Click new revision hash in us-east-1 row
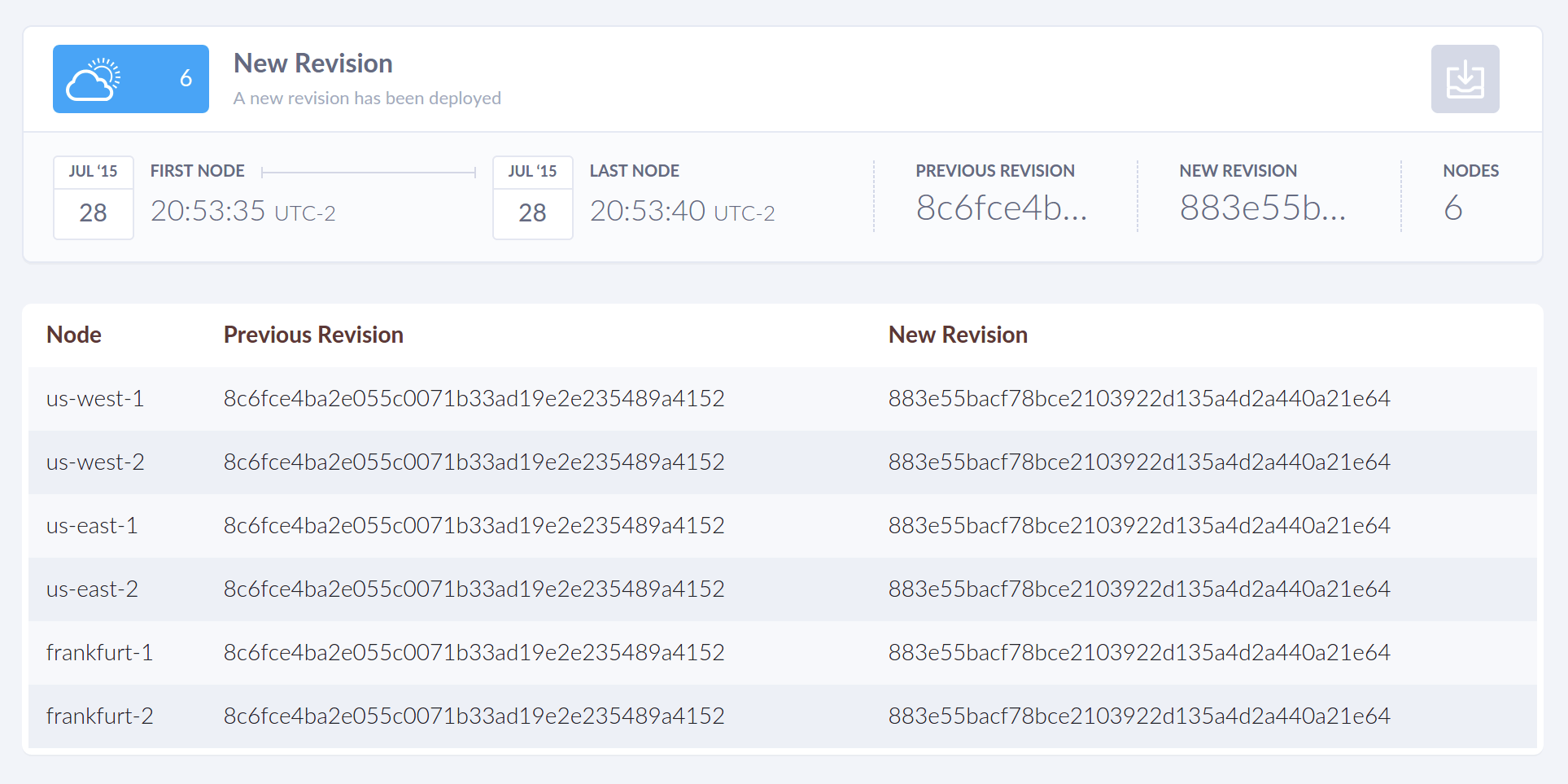1568x784 pixels. click(1139, 525)
